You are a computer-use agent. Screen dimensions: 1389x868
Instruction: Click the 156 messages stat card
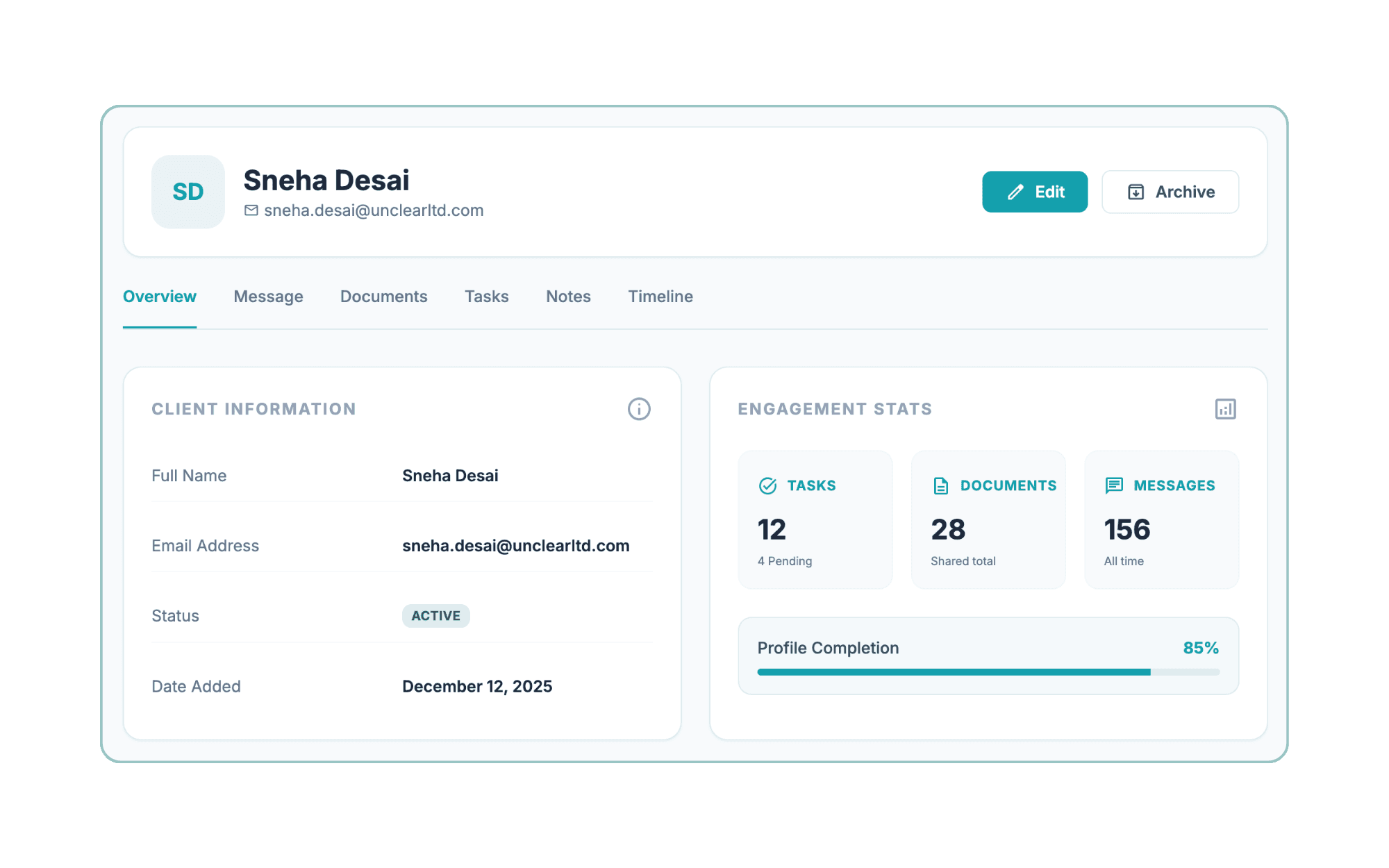(x=1161, y=520)
